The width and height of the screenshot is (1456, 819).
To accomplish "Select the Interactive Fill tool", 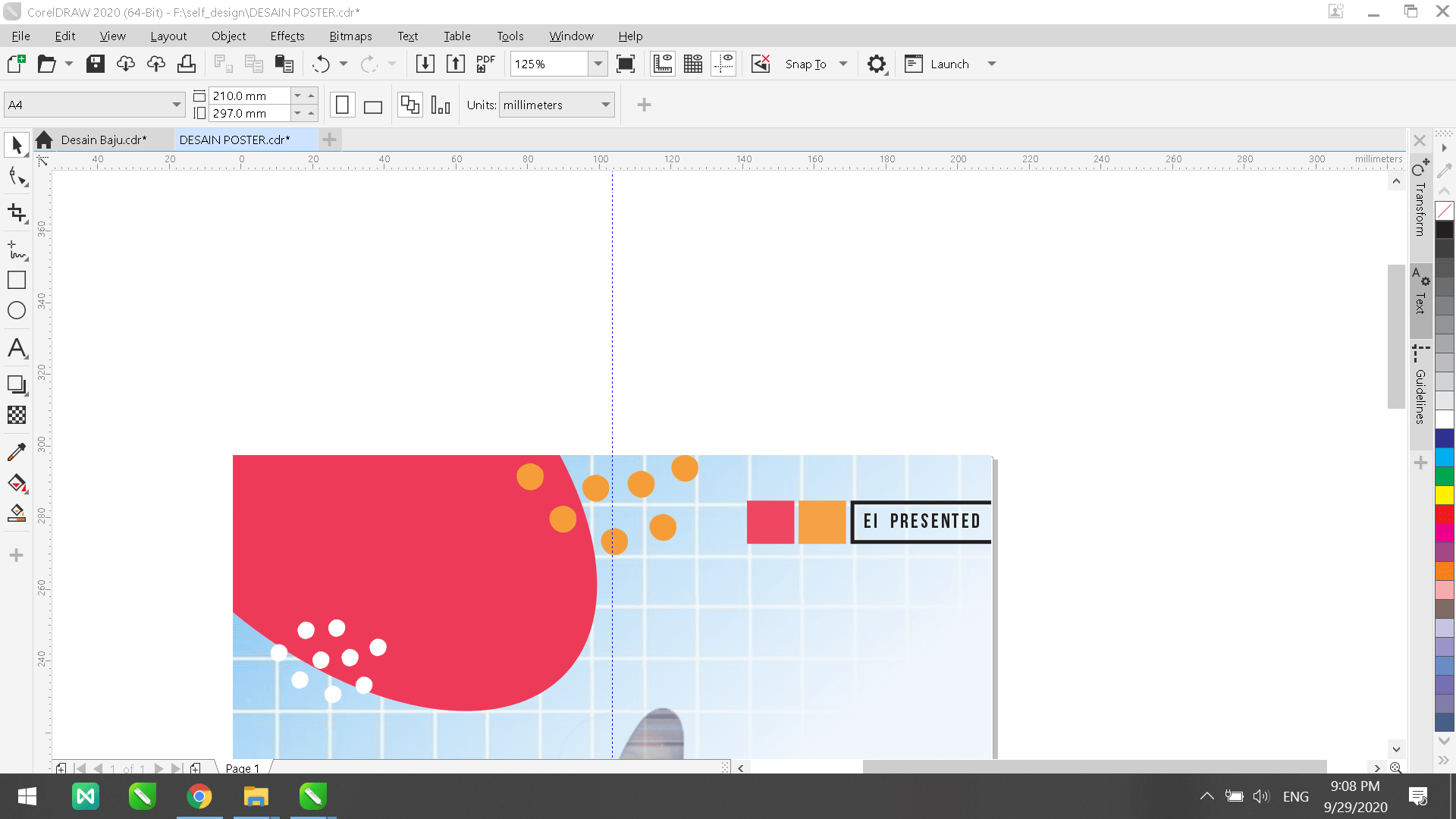I will pyautogui.click(x=16, y=513).
